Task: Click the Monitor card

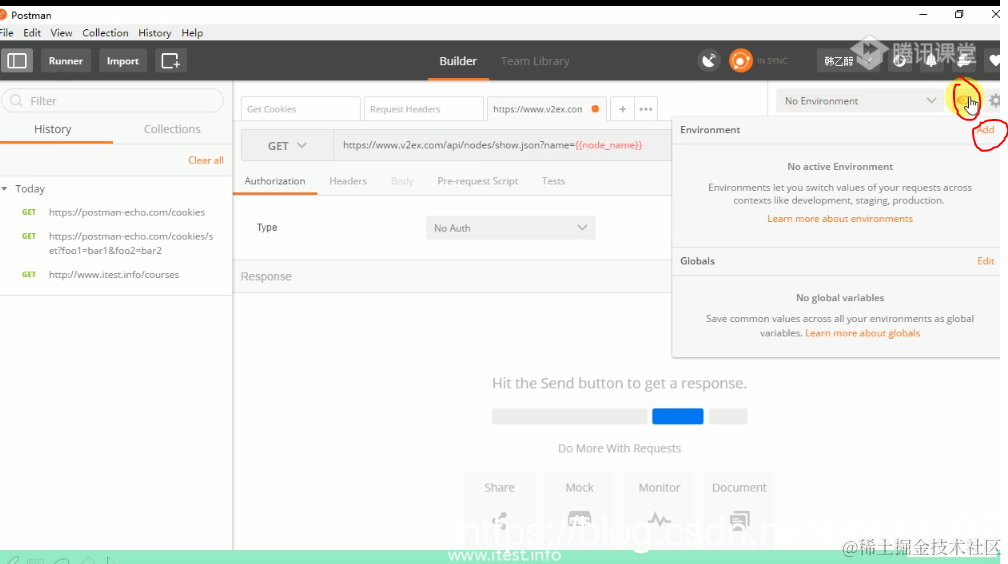Action: 659,508
